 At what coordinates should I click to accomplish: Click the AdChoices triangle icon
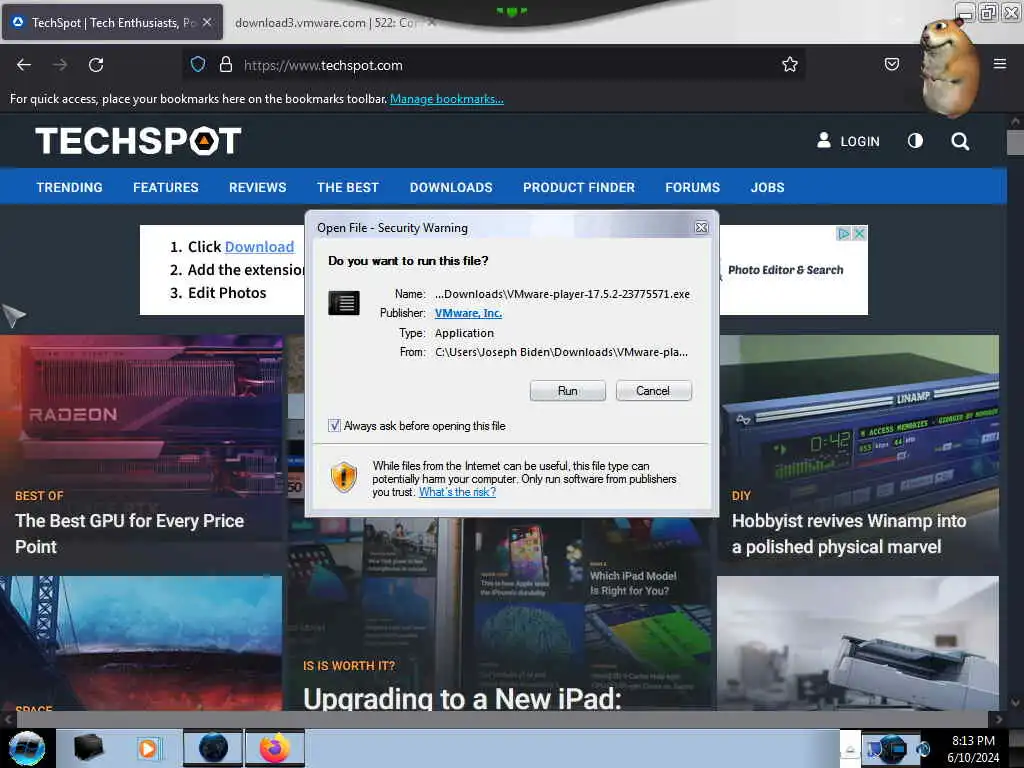click(844, 233)
